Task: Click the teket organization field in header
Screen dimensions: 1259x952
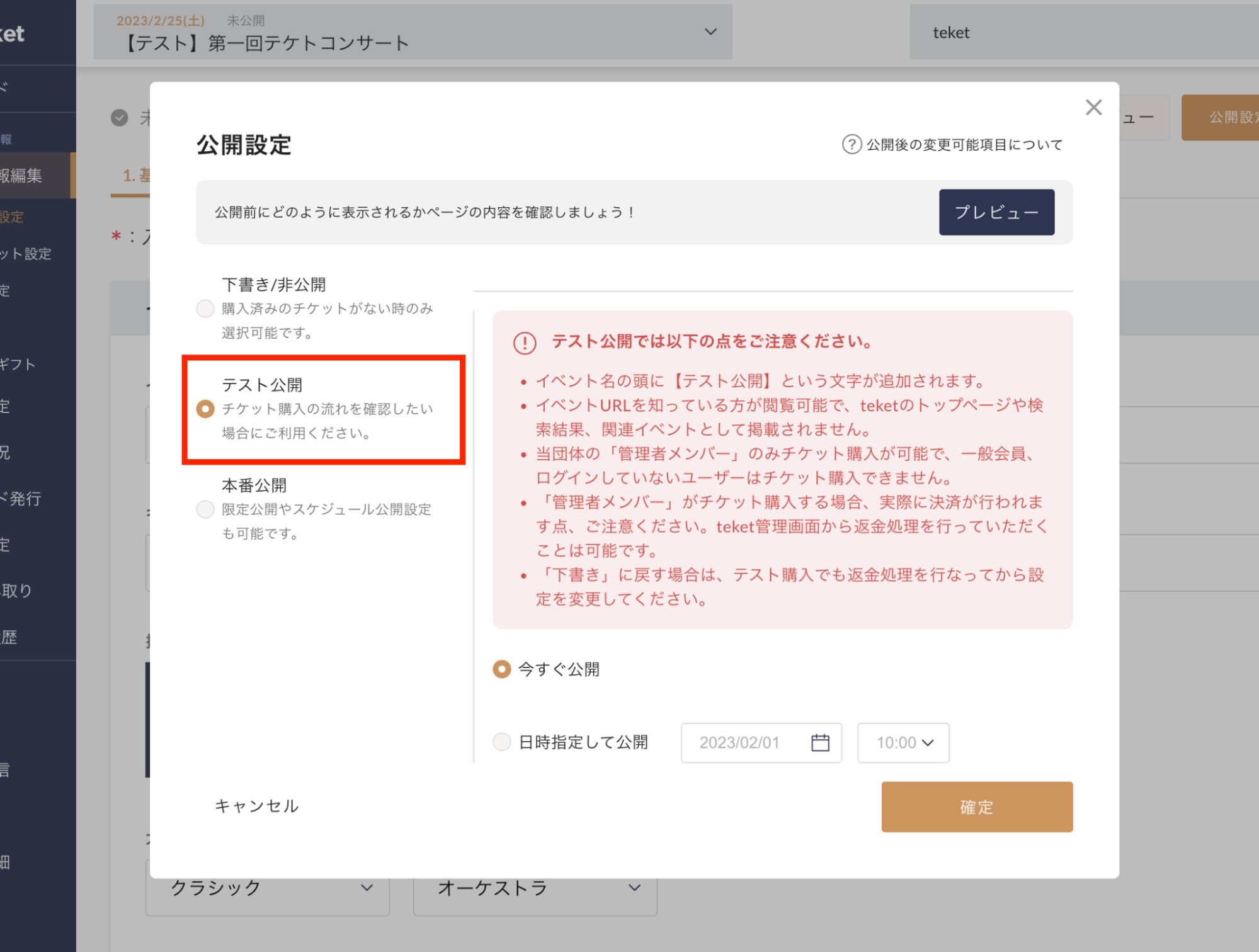Action: (x=1084, y=32)
